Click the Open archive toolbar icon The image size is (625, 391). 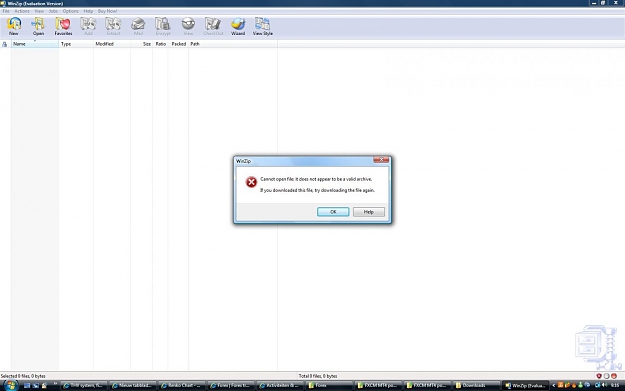(x=38, y=27)
